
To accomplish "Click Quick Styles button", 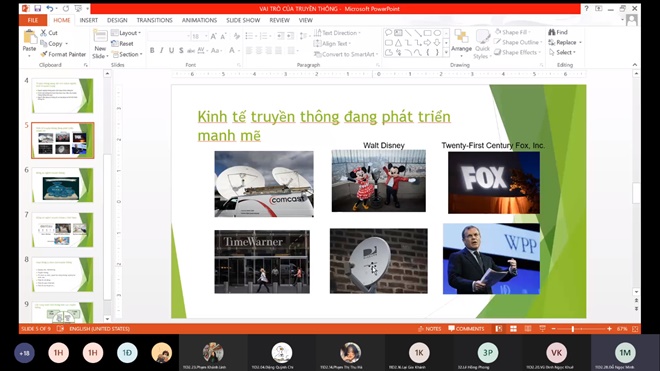I will pos(482,44).
